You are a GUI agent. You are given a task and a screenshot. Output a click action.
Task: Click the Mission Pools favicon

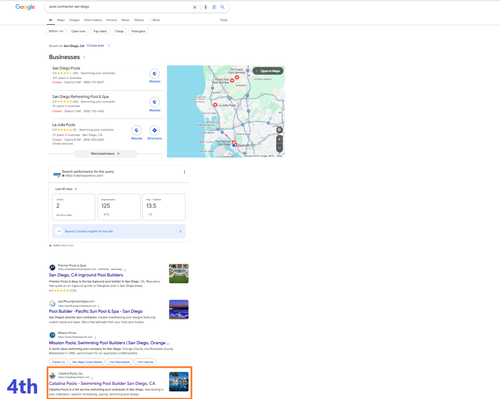(x=52, y=335)
